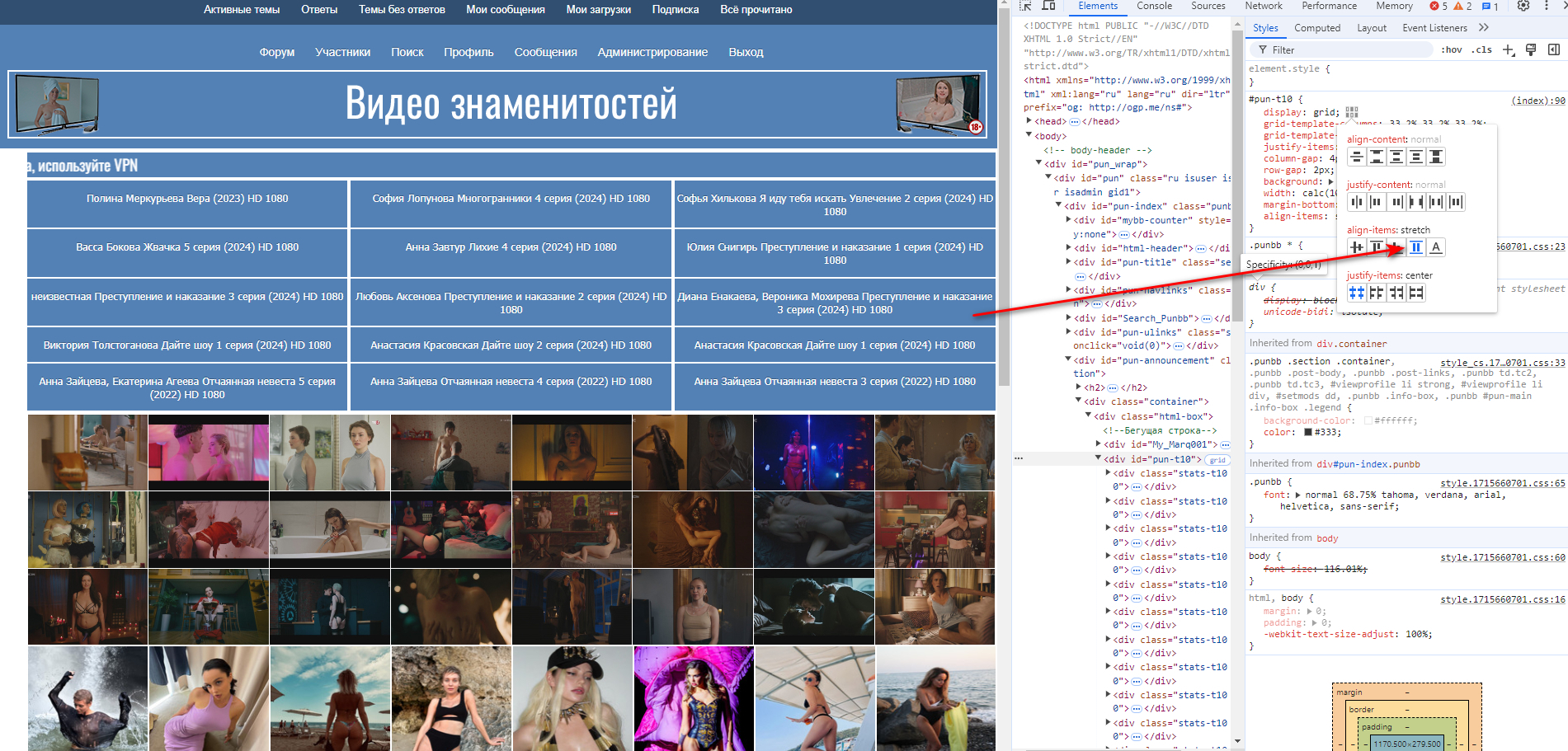
Task: Open the (index):90 source link
Action: coord(1537,101)
